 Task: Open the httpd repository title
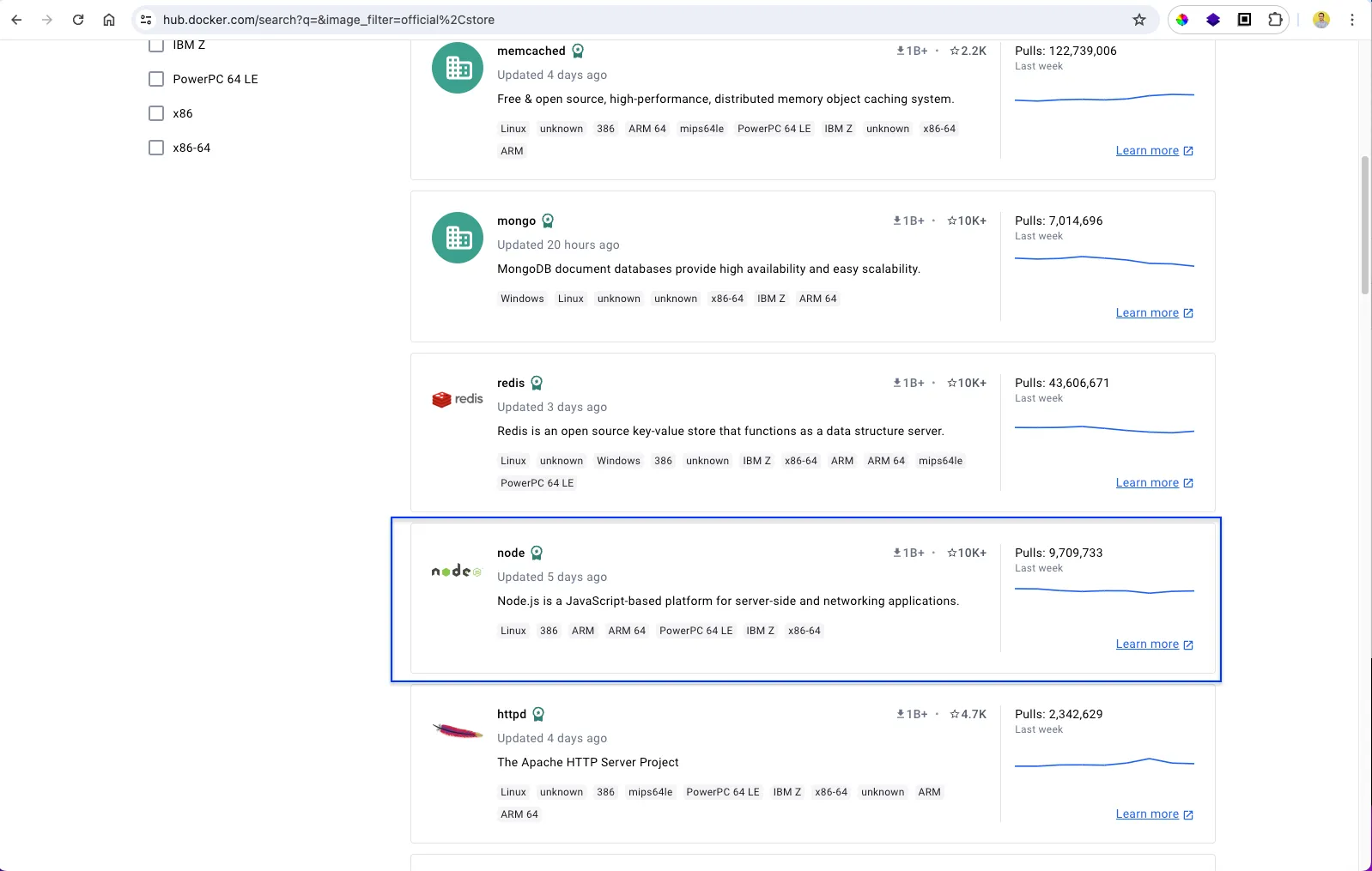[512, 714]
